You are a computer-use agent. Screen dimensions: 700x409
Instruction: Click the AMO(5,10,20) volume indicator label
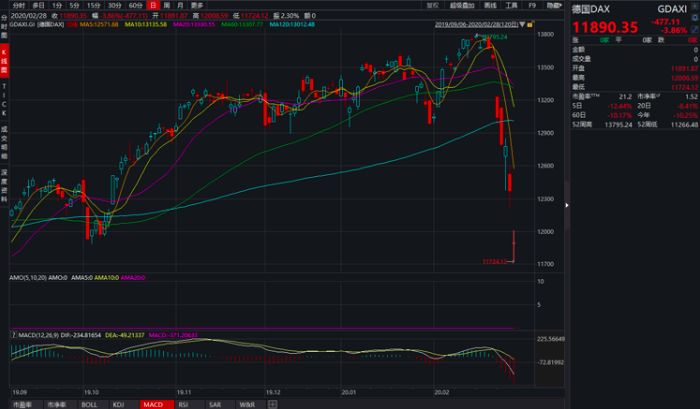(28, 278)
